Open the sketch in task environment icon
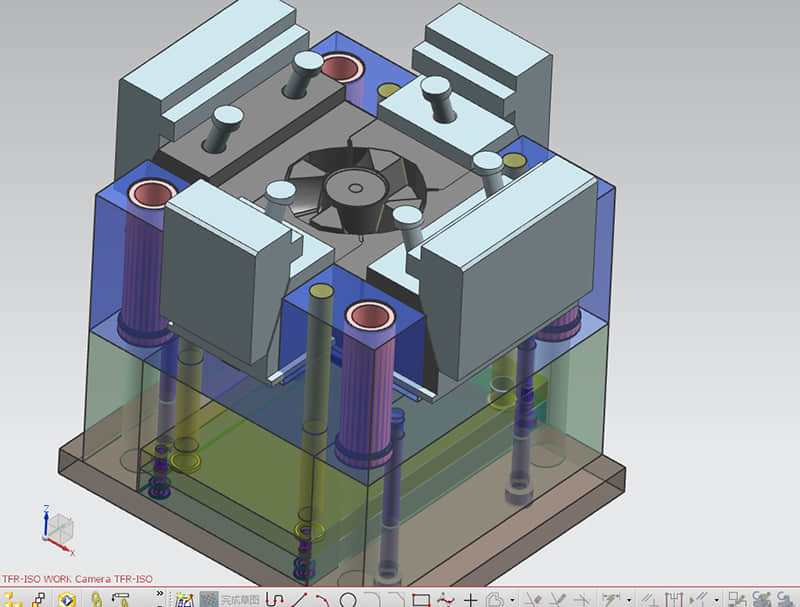The image size is (800, 607). [x=184, y=599]
